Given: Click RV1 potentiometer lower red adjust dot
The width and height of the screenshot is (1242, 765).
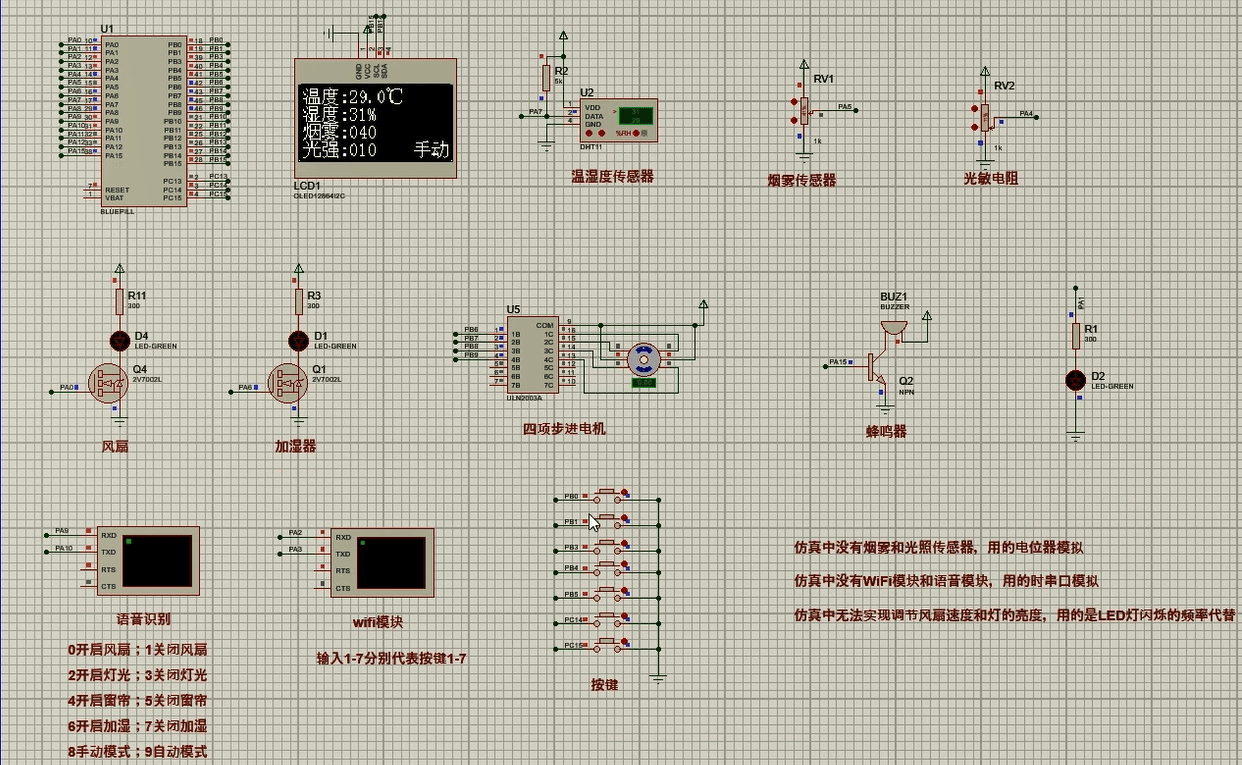Looking at the screenshot, I should [796, 121].
